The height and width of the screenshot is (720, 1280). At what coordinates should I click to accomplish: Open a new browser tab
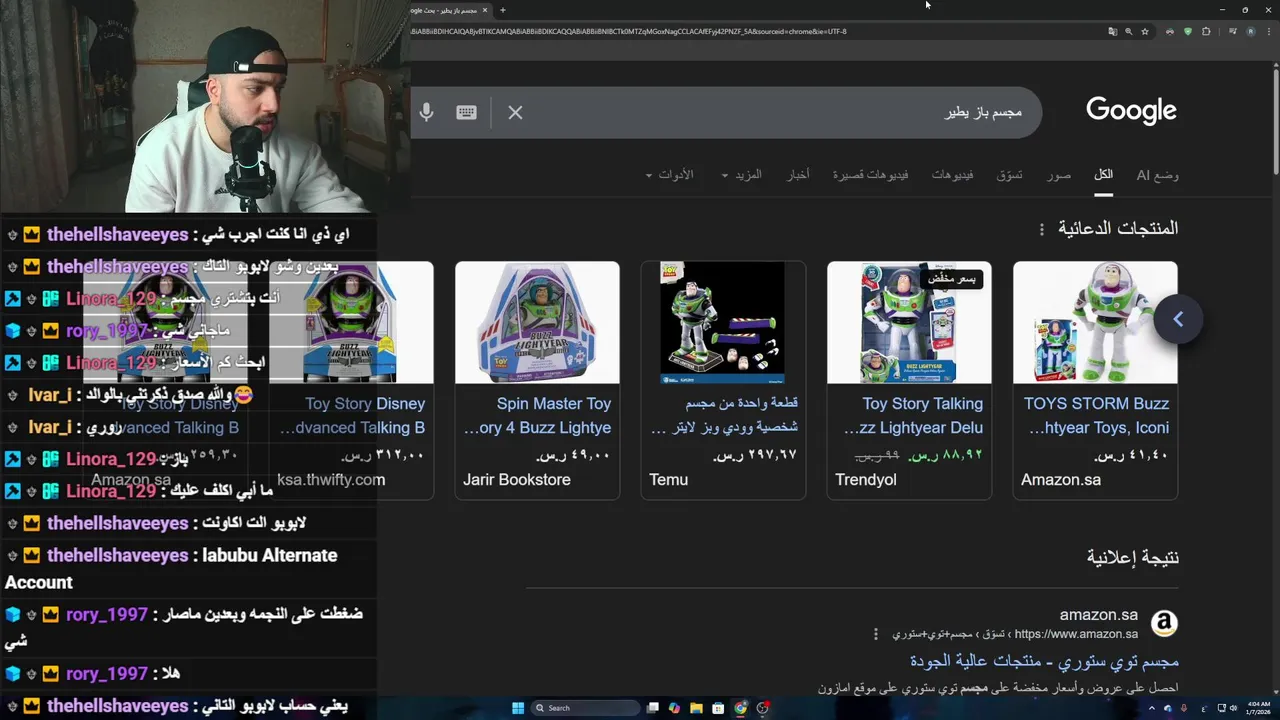(503, 10)
